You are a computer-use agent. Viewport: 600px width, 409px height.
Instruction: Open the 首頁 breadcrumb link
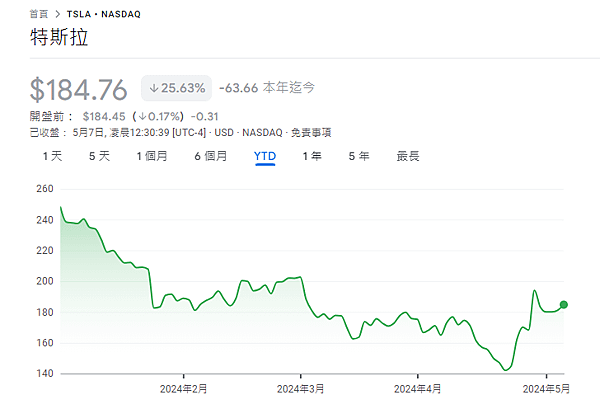39,14
